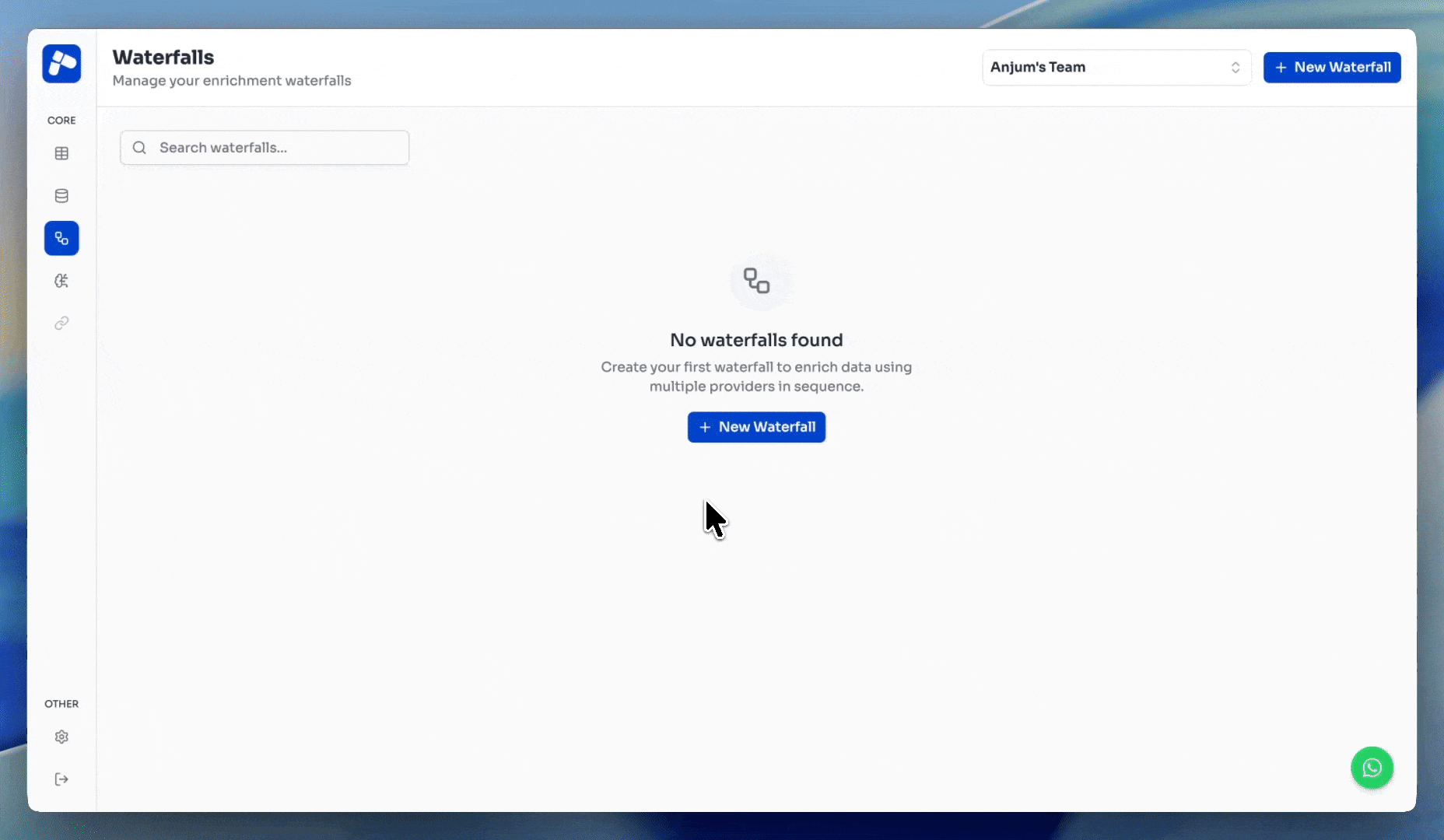Screen dimensions: 1444x840
Task: Select the Waterfalls node icon in sidebar
Action: [62, 238]
